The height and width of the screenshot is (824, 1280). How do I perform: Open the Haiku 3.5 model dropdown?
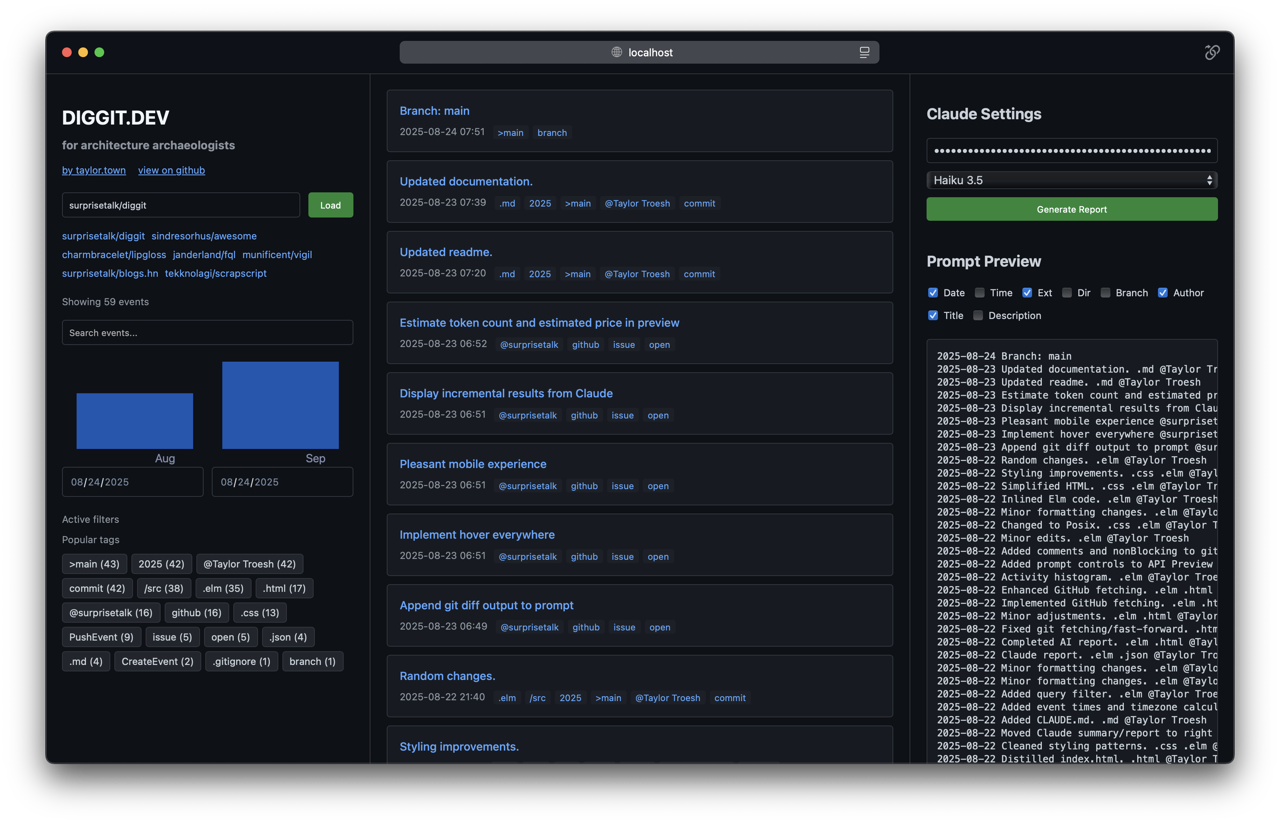(x=1071, y=180)
